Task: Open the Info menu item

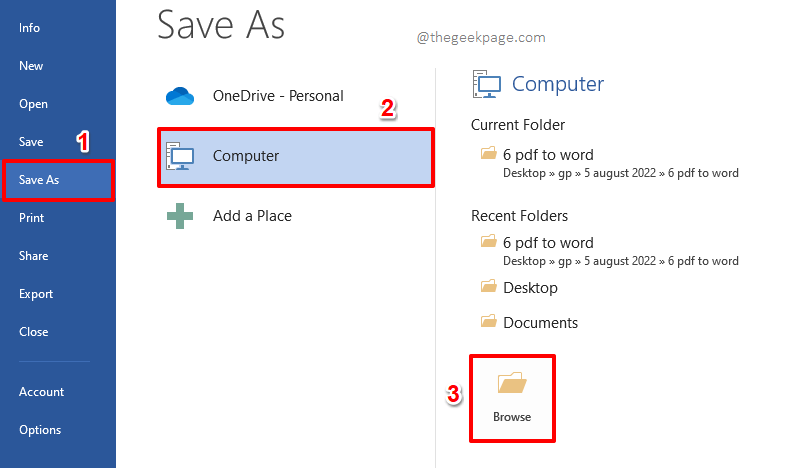Action: (x=30, y=28)
